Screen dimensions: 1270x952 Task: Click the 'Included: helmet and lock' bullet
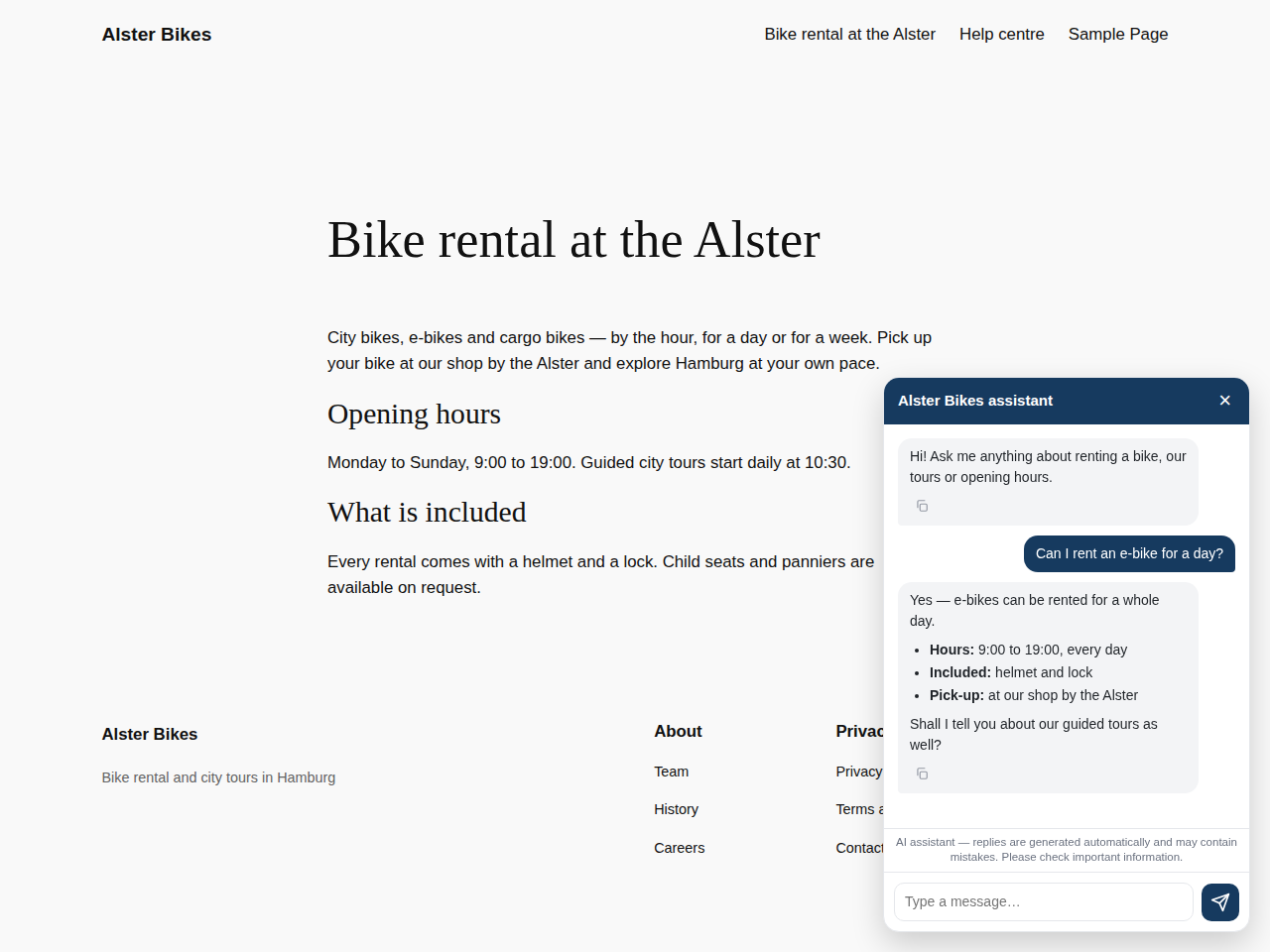[x=1011, y=672]
